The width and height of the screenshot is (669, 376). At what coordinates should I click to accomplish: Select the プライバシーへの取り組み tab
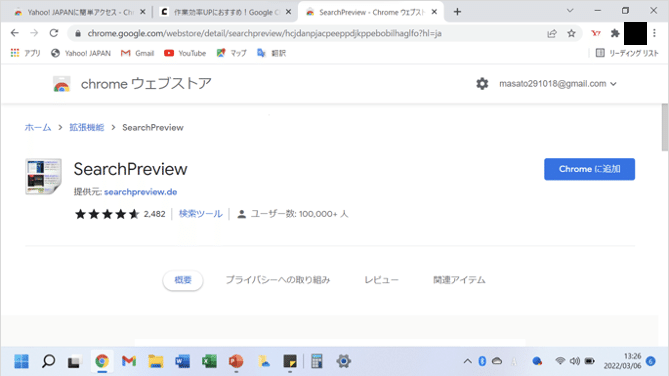click(x=278, y=280)
